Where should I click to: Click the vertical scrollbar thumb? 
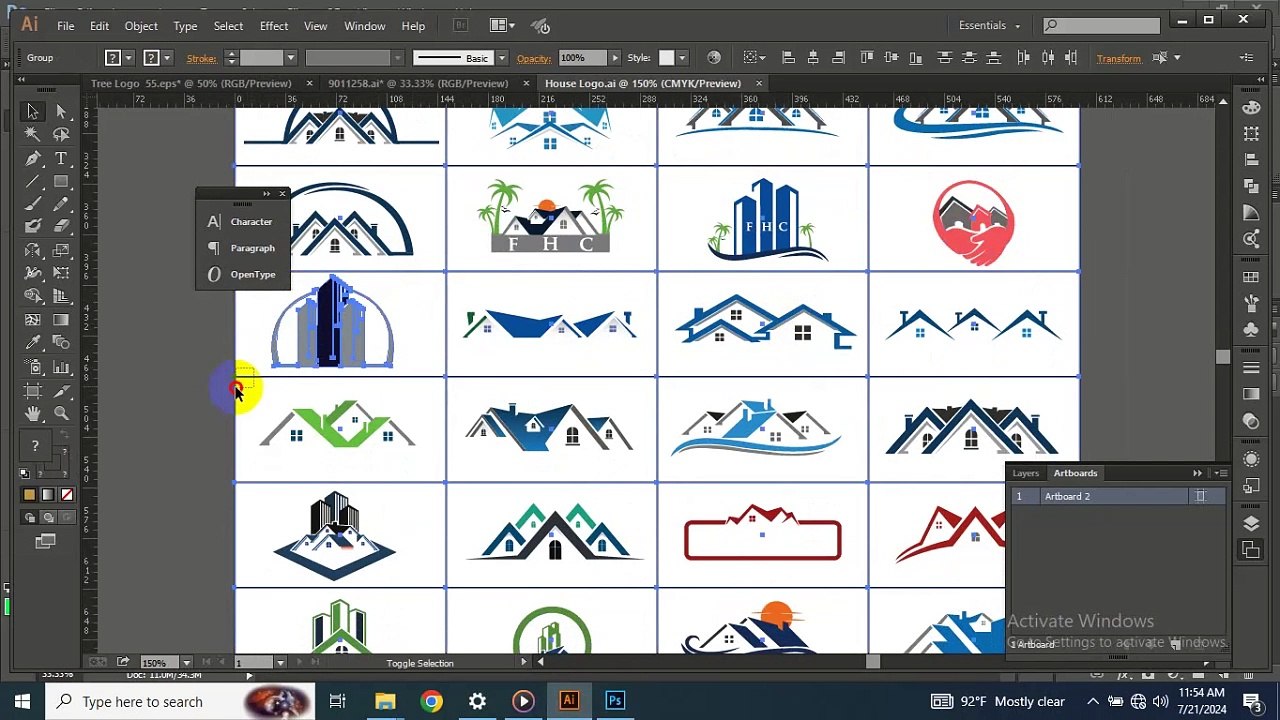(x=1222, y=357)
